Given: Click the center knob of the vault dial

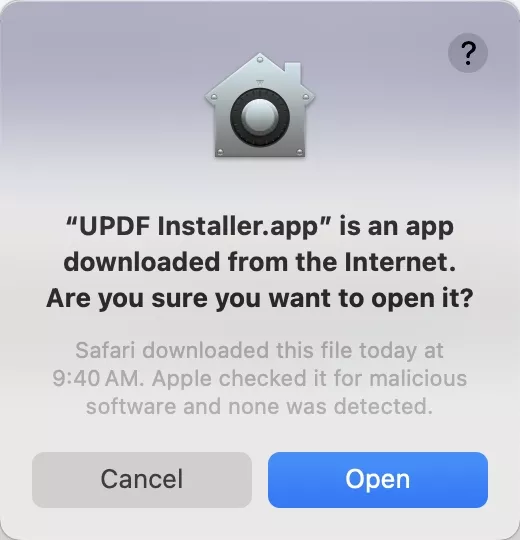Looking at the screenshot, I should [260, 118].
